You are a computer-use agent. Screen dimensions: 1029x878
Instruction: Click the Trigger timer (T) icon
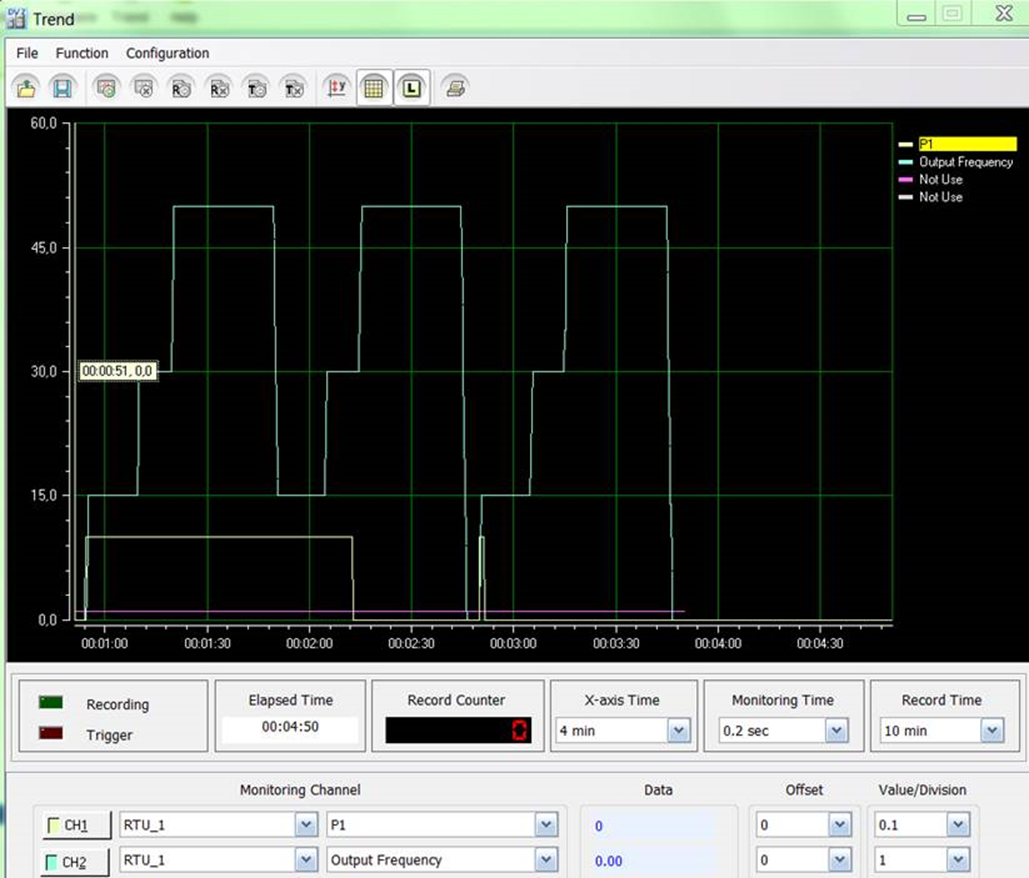pyautogui.click(x=257, y=87)
